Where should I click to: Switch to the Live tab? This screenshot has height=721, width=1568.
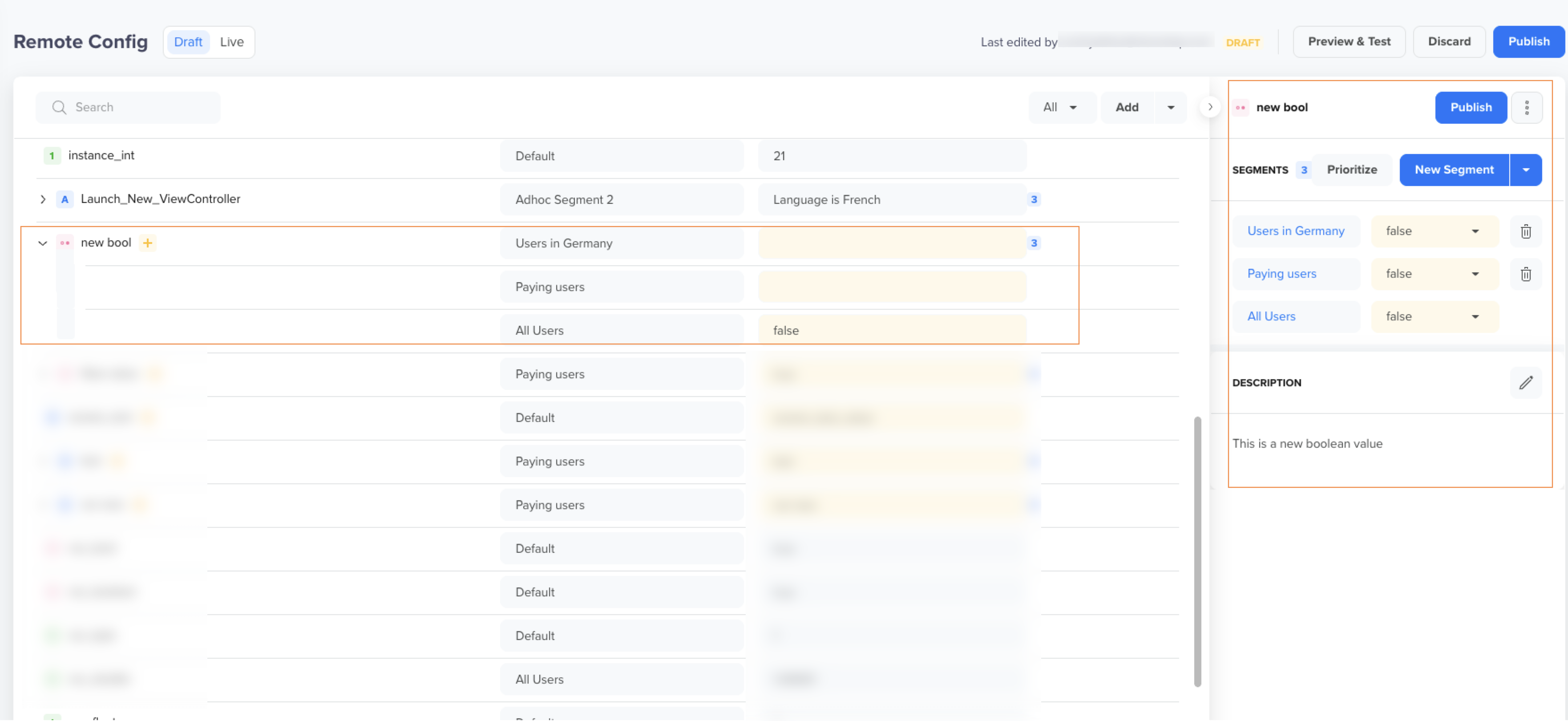click(x=232, y=42)
